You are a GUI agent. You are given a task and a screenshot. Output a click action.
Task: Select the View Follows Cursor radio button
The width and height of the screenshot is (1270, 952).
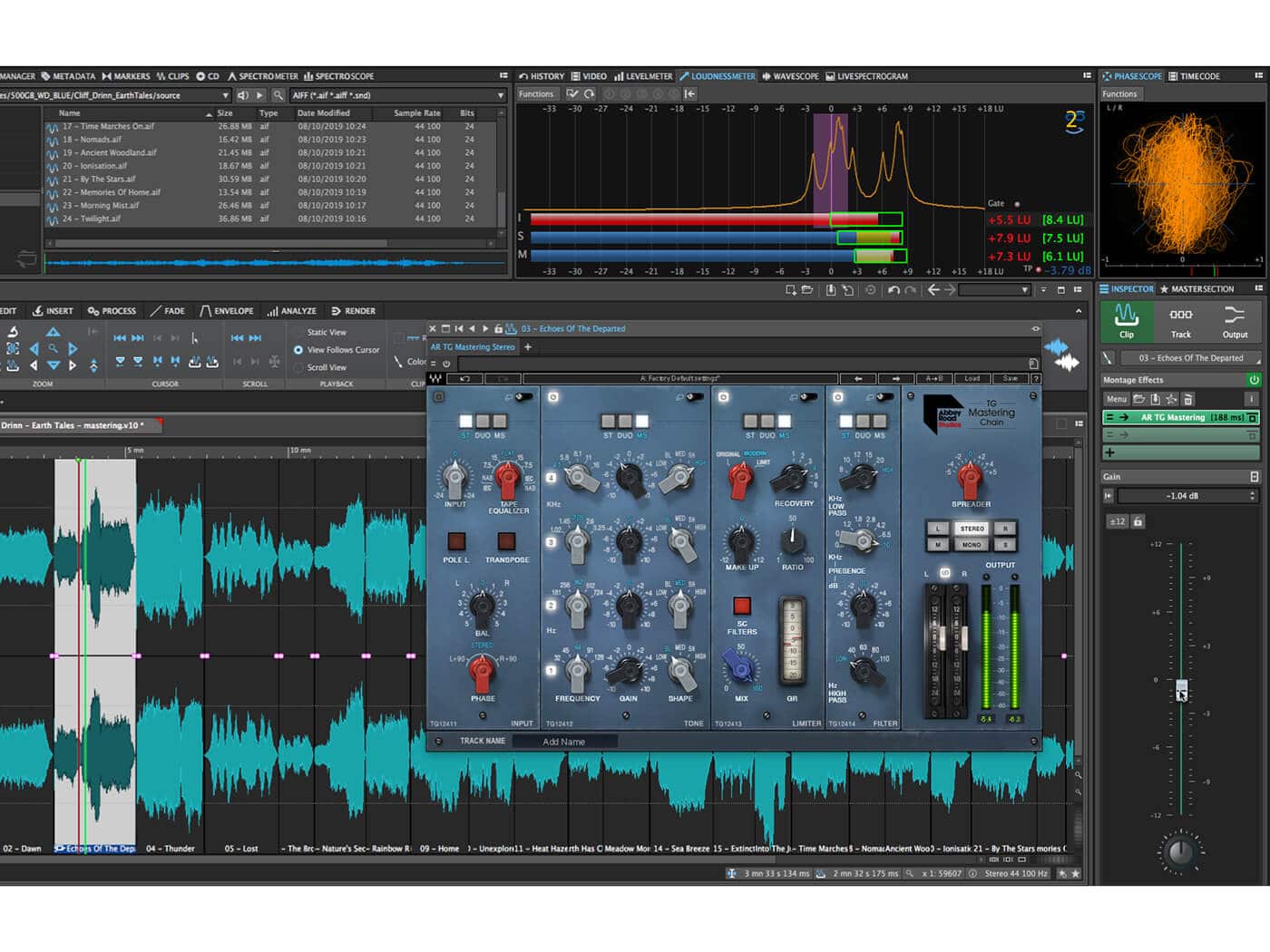point(298,350)
